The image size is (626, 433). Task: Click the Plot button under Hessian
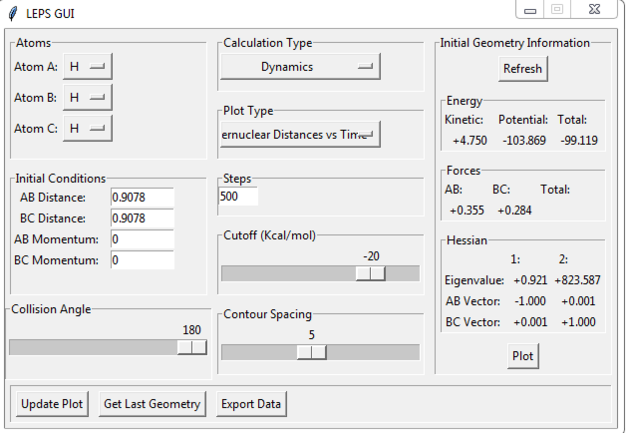pyautogui.click(x=522, y=356)
